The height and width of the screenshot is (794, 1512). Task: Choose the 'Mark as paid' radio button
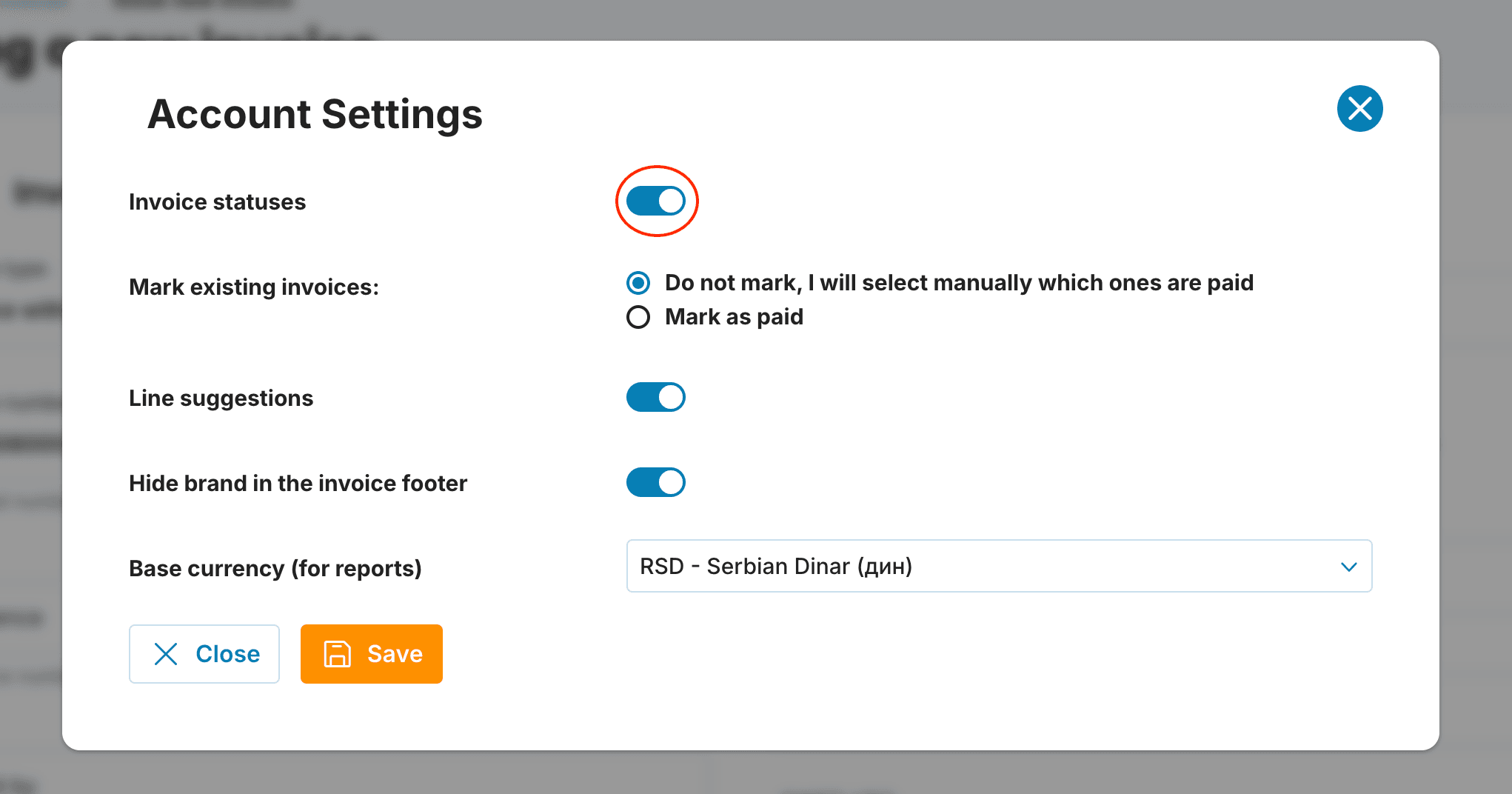(x=638, y=317)
